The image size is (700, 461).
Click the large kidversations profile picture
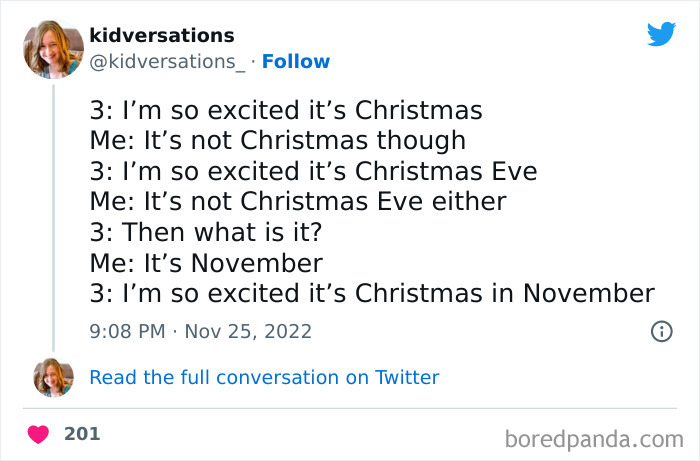(53, 49)
